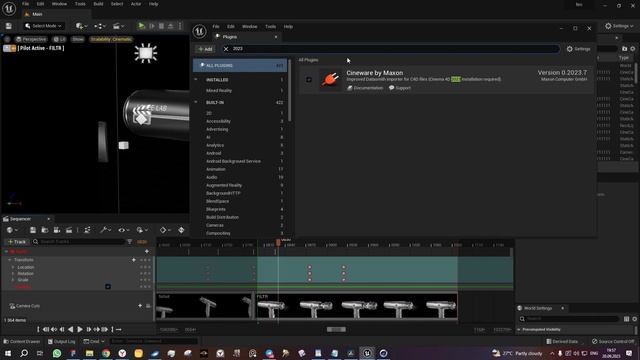Click the red Sequencer playhead marker

(x=278, y=242)
